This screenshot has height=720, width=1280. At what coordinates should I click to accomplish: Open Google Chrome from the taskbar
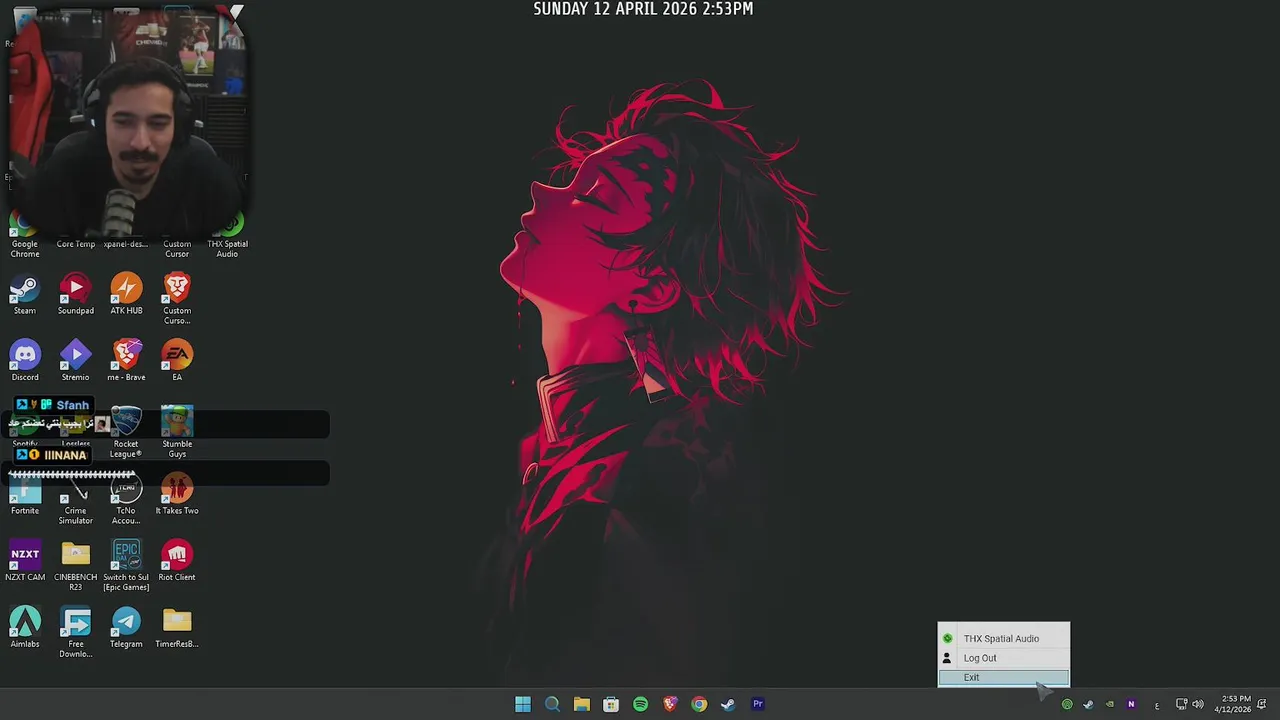699,704
